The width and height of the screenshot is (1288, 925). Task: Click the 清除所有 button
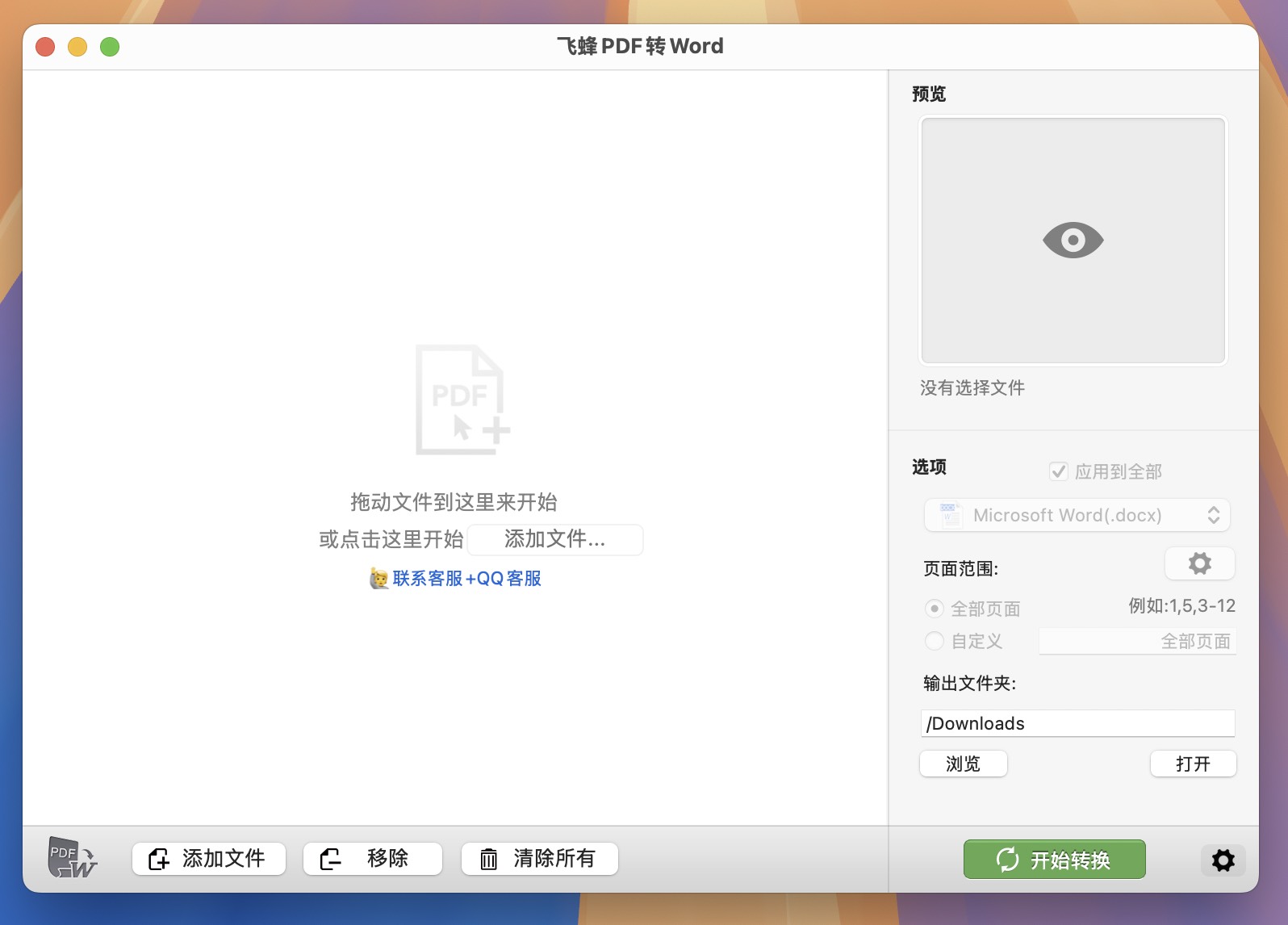coord(540,858)
